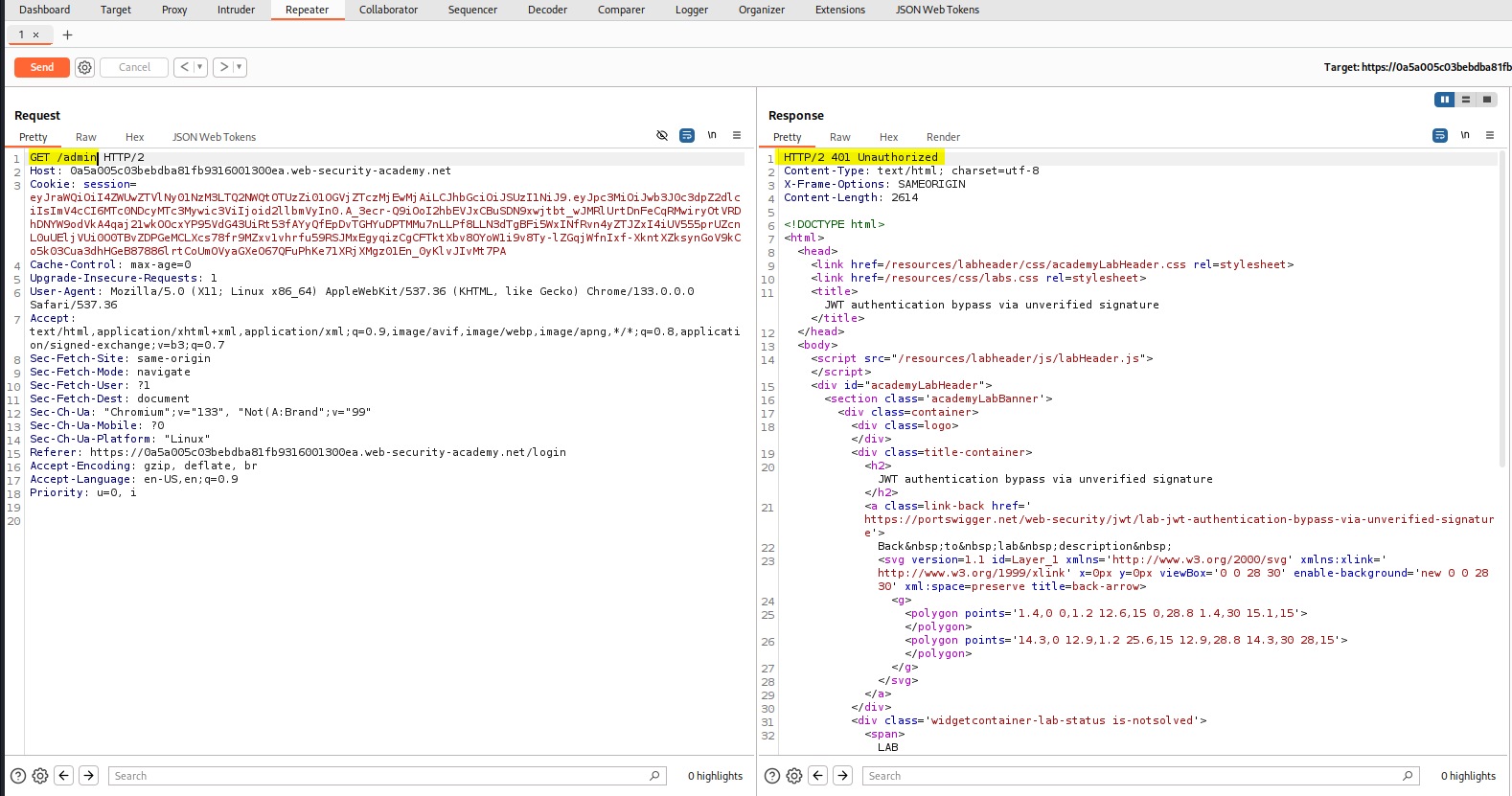The image size is (1512, 796).
Task: Open Request search help icon
Action: [x=17, y=776]
